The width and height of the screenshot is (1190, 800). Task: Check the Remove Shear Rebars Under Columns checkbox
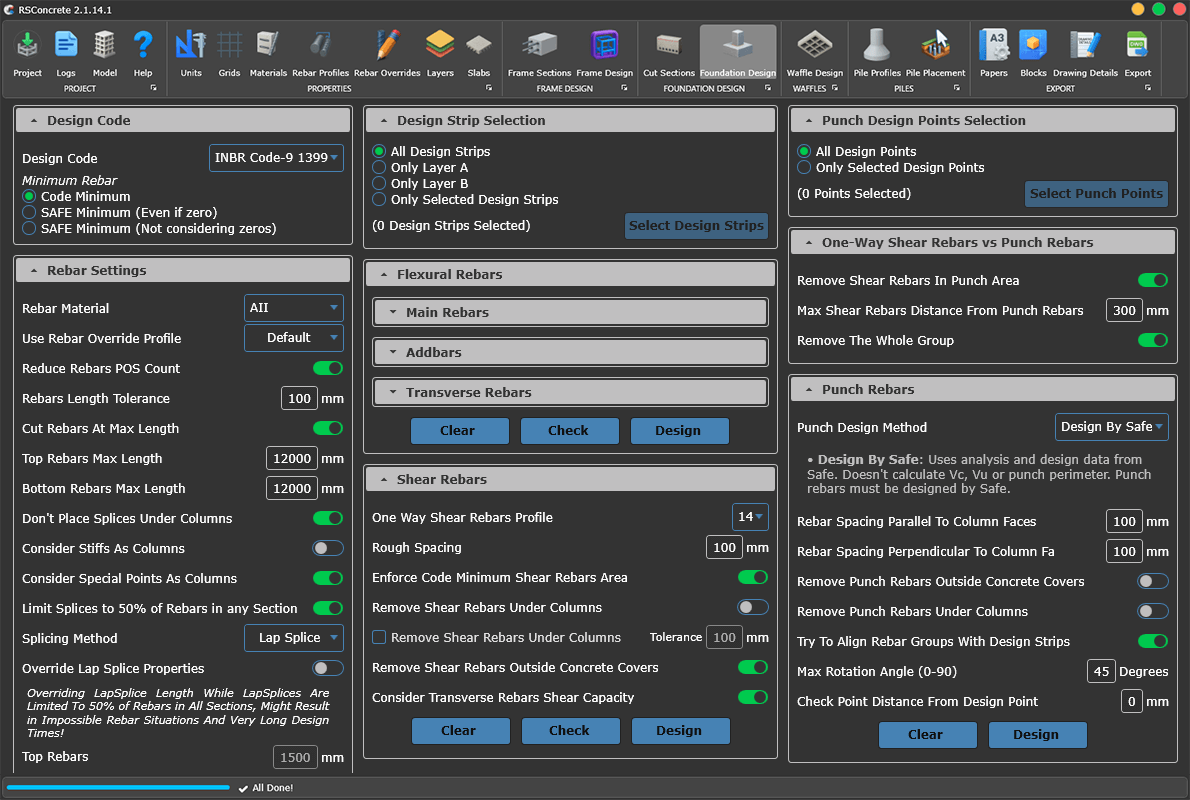click(x=379, y=637)
